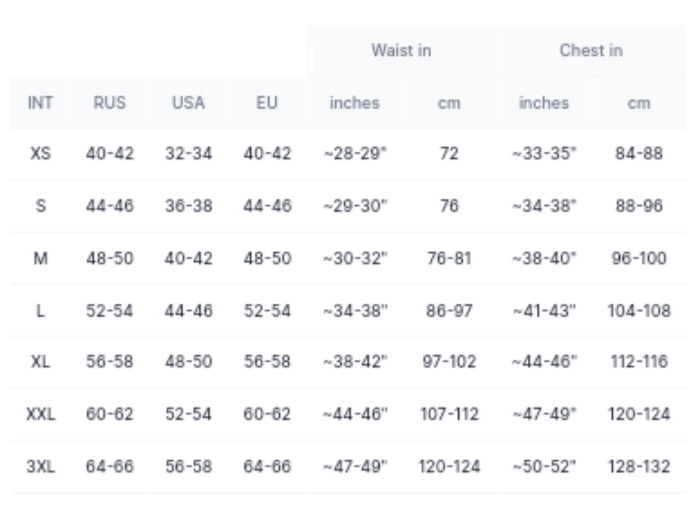The image size is (700, 512).
Task: Select the RUS column header
Action: click(109, 103)
